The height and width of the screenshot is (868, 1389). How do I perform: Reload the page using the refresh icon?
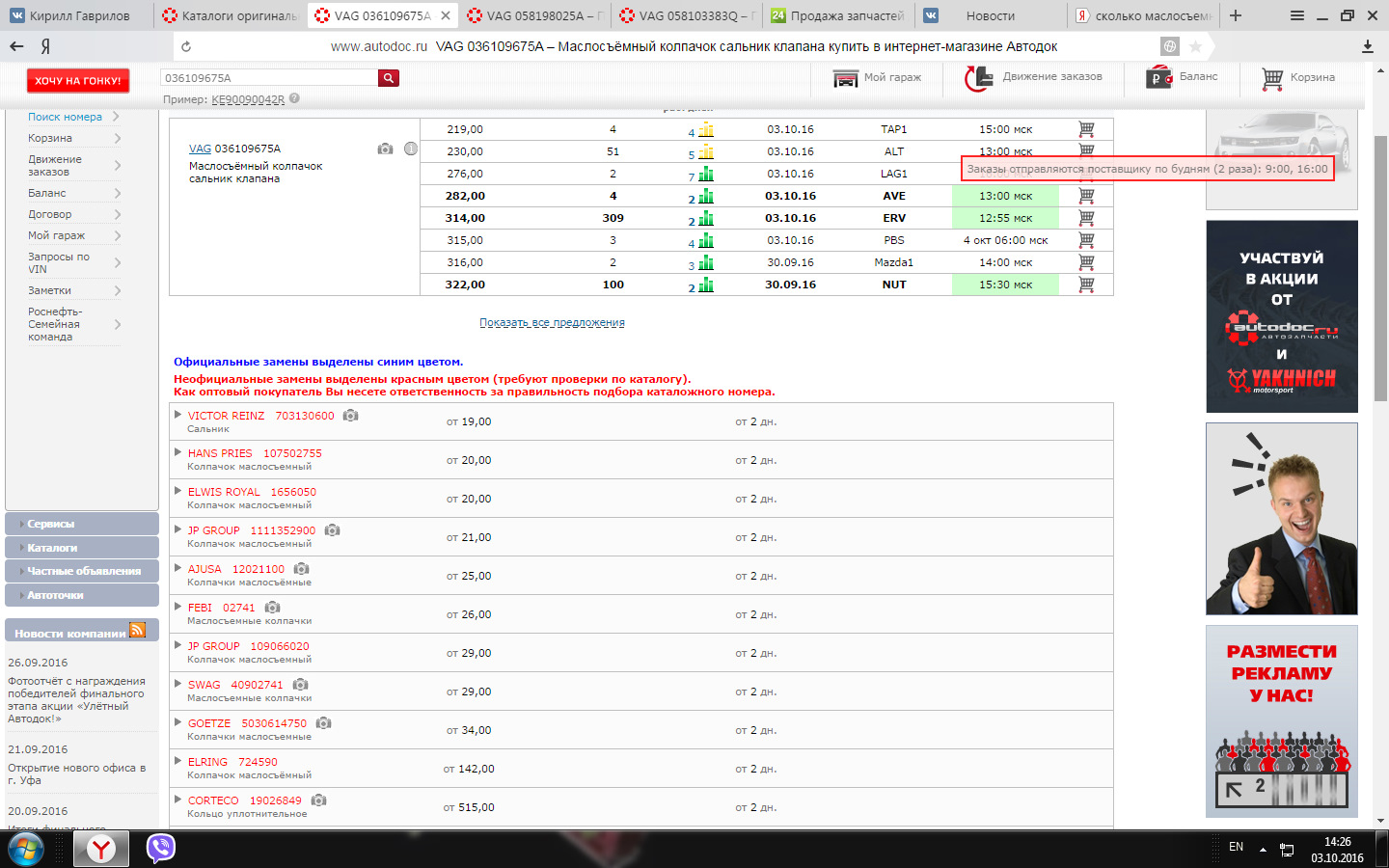point(186,46)
